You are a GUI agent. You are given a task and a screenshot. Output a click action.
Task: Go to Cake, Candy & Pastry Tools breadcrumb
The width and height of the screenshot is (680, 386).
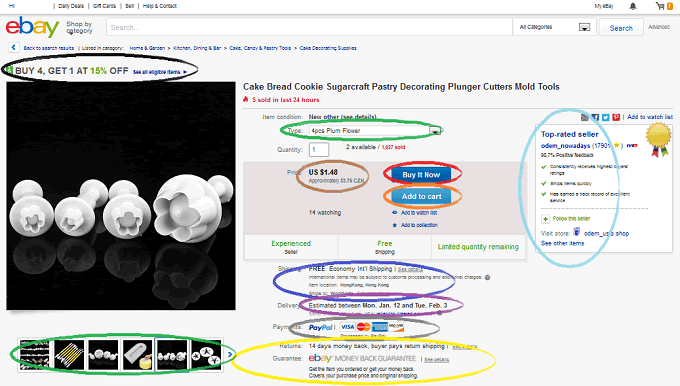pos(260,48)
